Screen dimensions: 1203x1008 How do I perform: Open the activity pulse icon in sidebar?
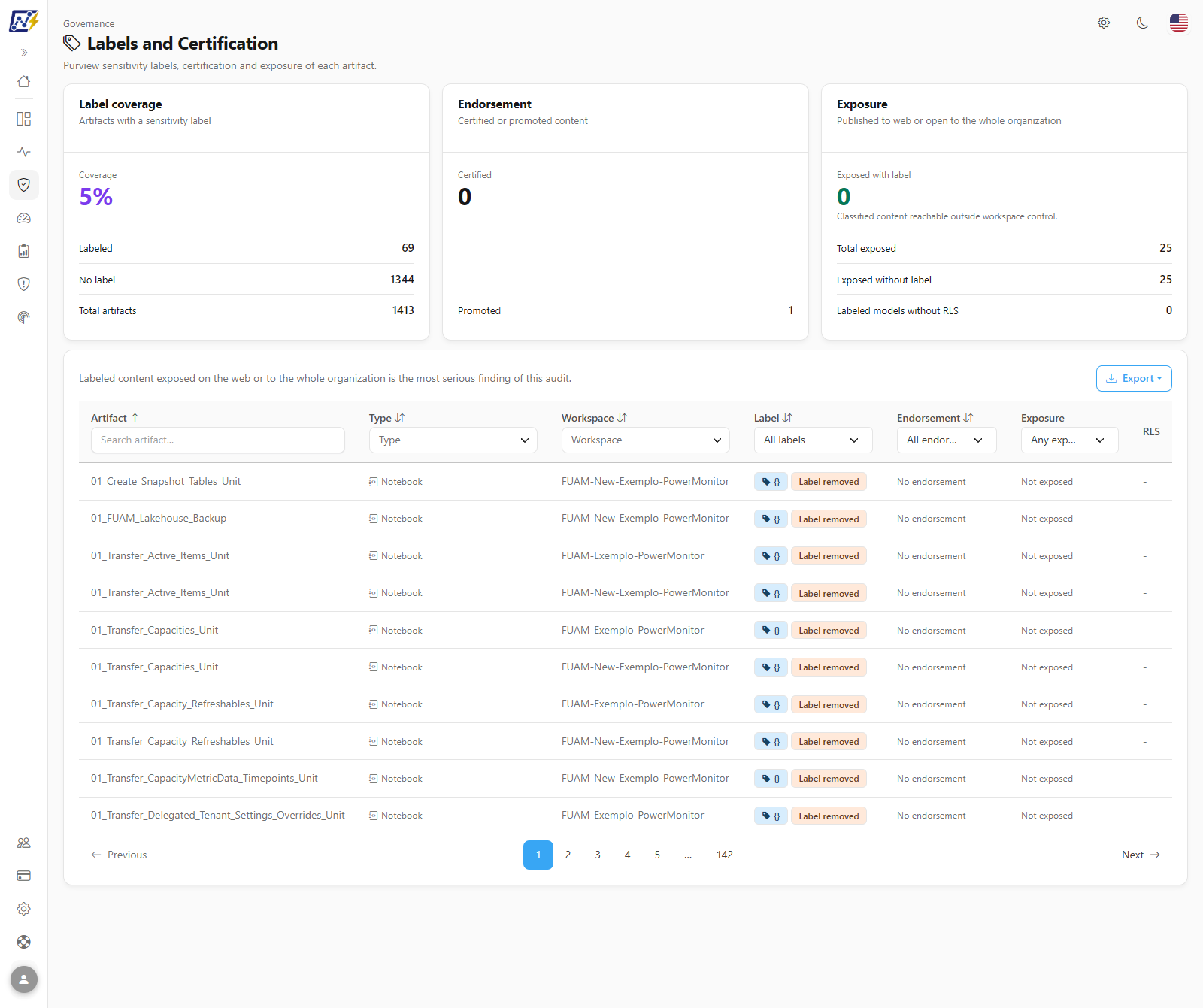(x=24, y=152)
